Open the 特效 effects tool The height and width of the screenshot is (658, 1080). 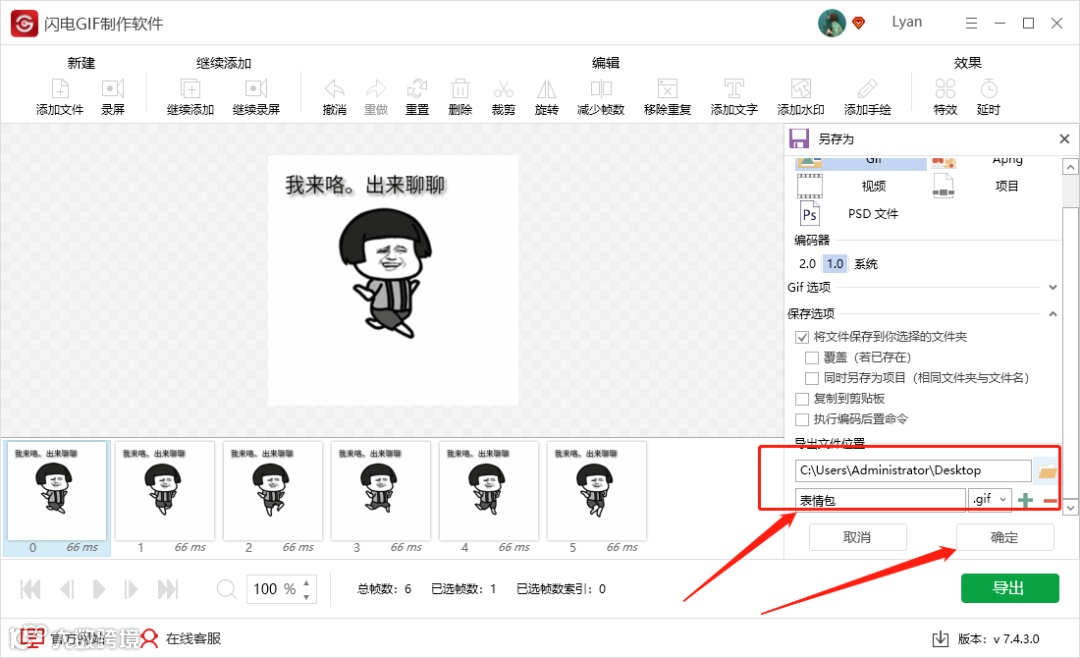point(945,89)
